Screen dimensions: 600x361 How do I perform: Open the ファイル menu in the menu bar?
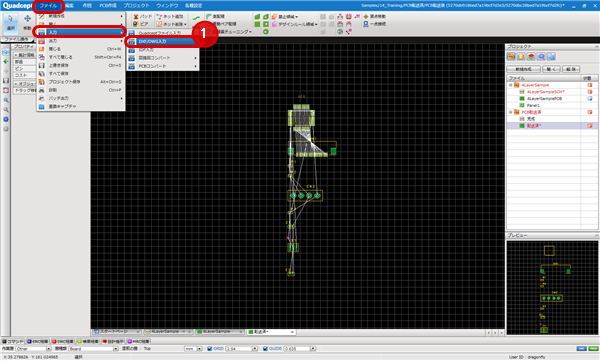point(48,5)
